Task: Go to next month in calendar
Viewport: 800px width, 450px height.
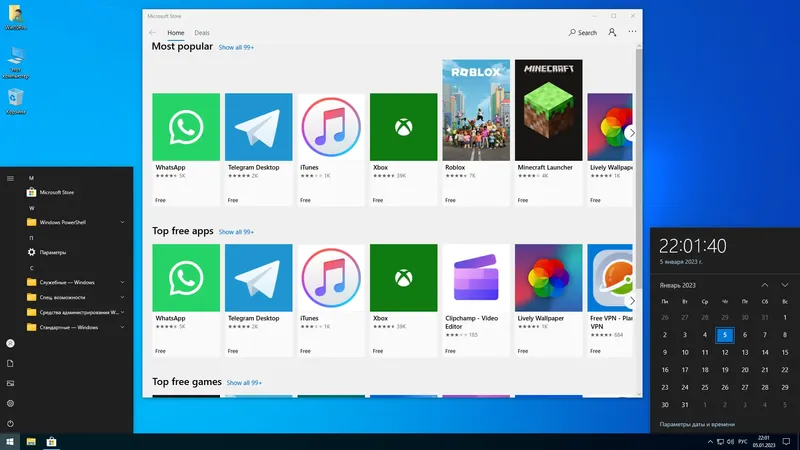Action: point(785,285)
